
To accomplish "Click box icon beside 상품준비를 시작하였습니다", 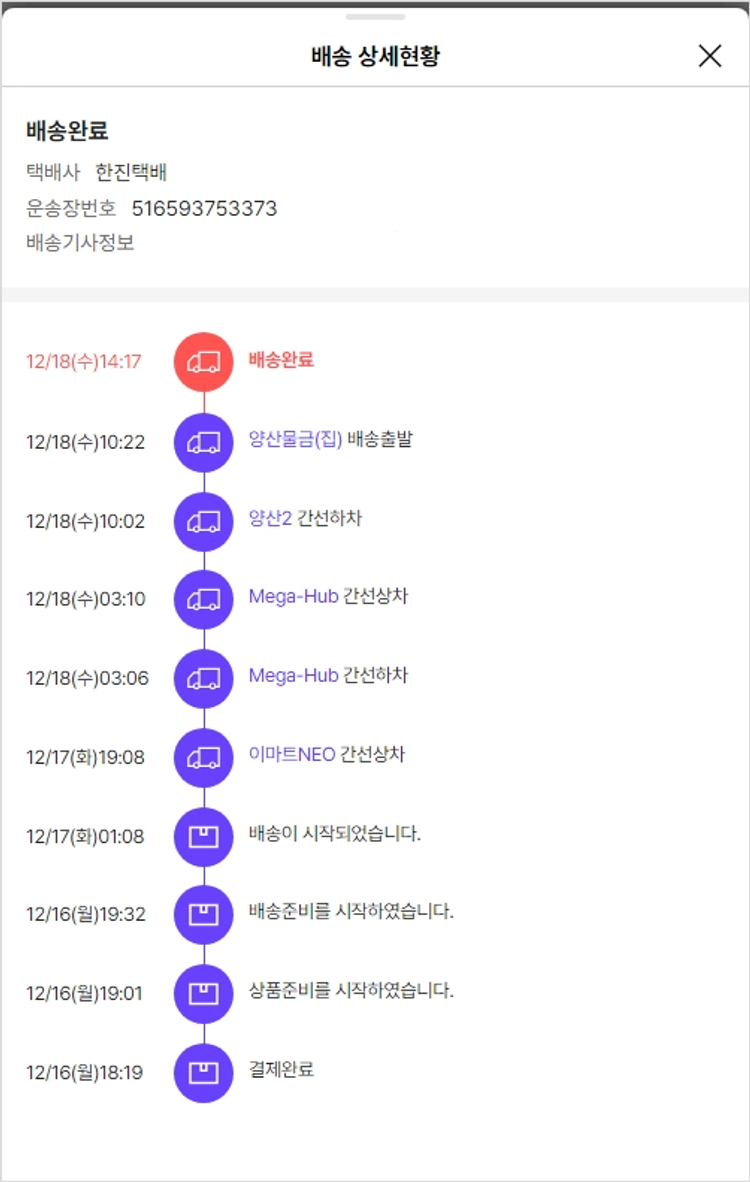I will click(204, 993).
